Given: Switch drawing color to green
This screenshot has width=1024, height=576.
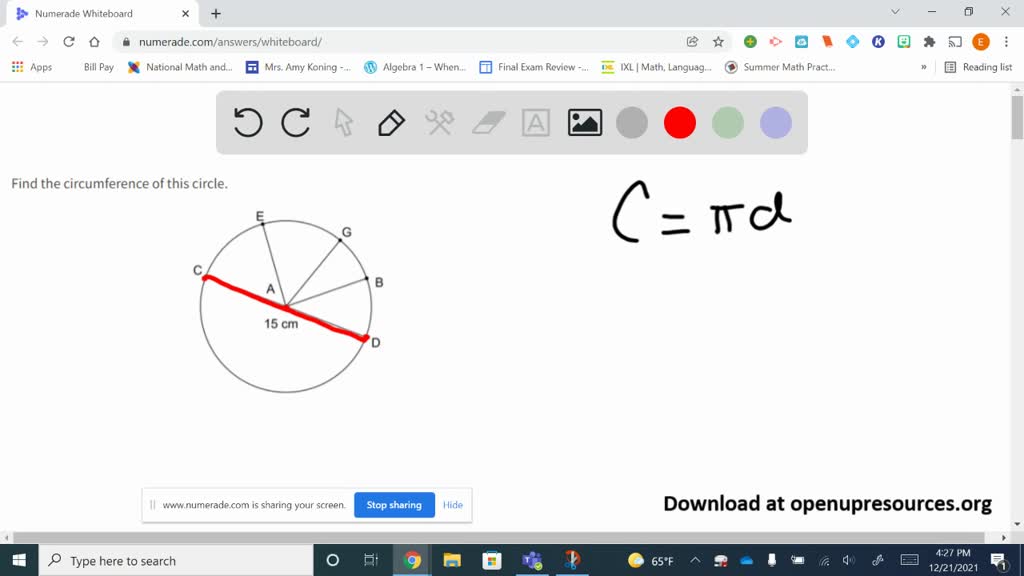Looking at the screenshot, I should [x=727, y=122].
